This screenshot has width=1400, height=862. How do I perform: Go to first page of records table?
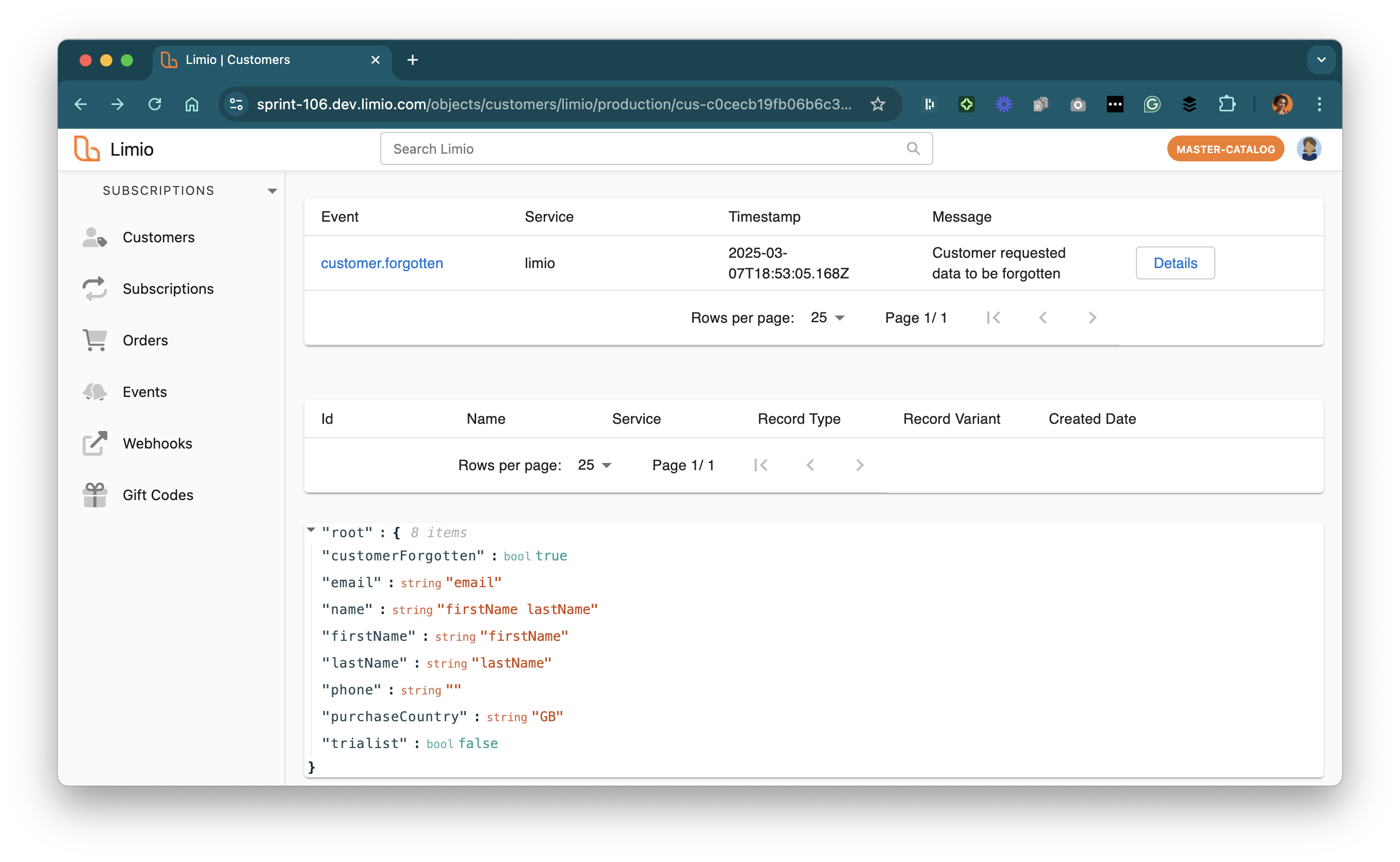click(761, 465)
